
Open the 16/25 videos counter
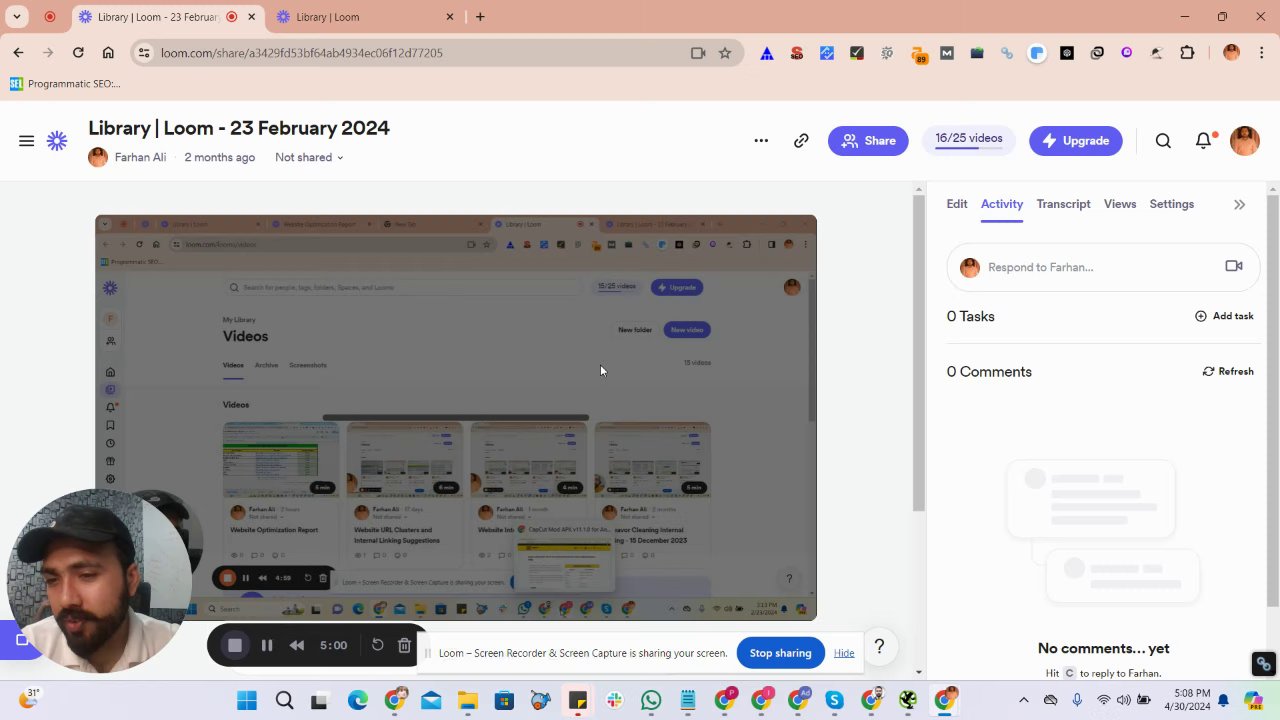pos(969,140)
